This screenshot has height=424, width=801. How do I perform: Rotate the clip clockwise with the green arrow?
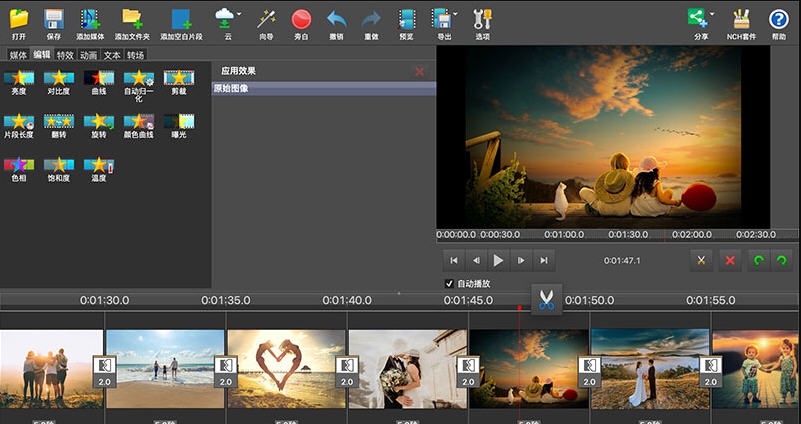coord(781,261)
